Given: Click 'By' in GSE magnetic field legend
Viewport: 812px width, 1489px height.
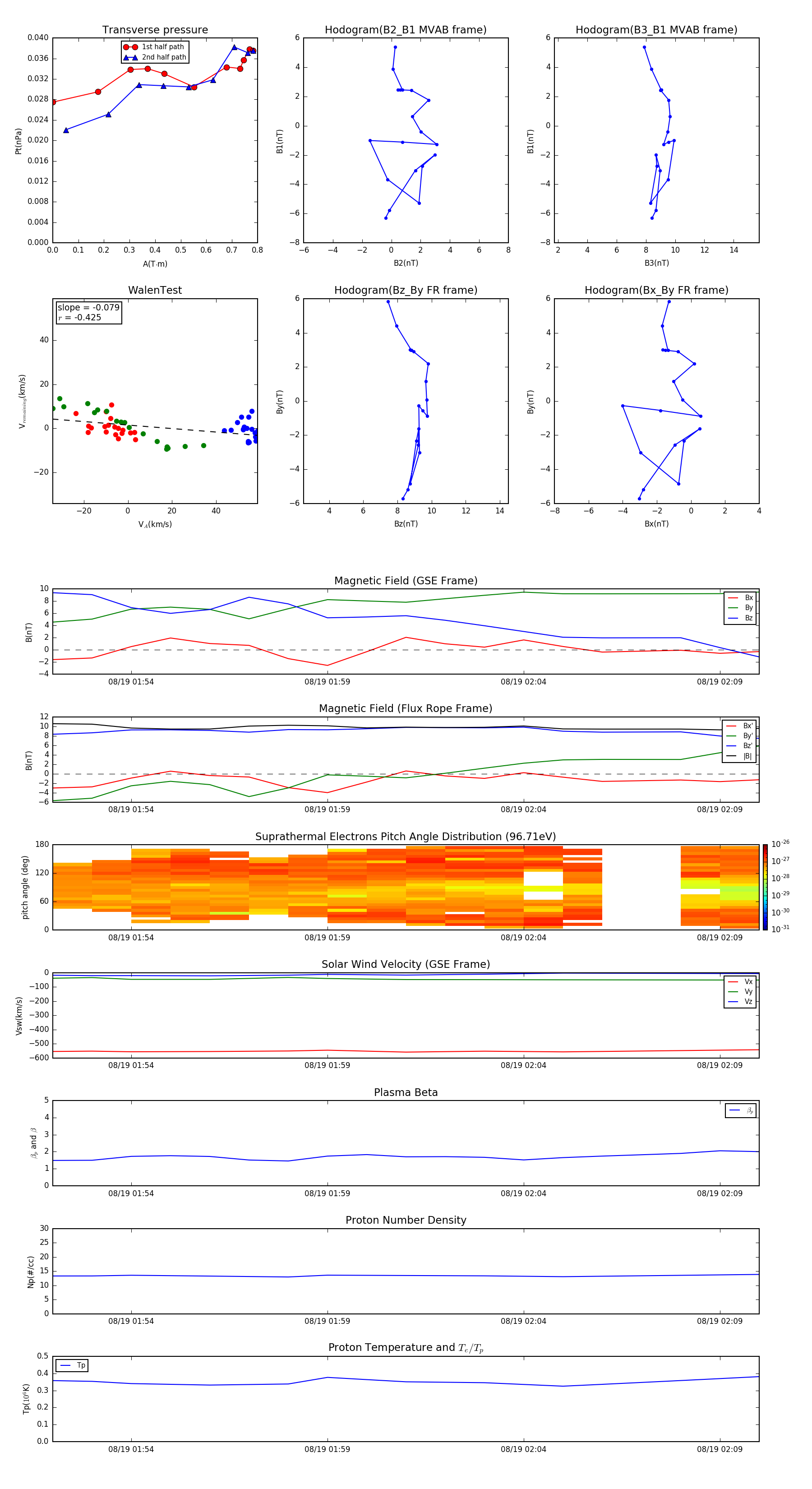Looking at the screenshot, I should tap(740, 608).
